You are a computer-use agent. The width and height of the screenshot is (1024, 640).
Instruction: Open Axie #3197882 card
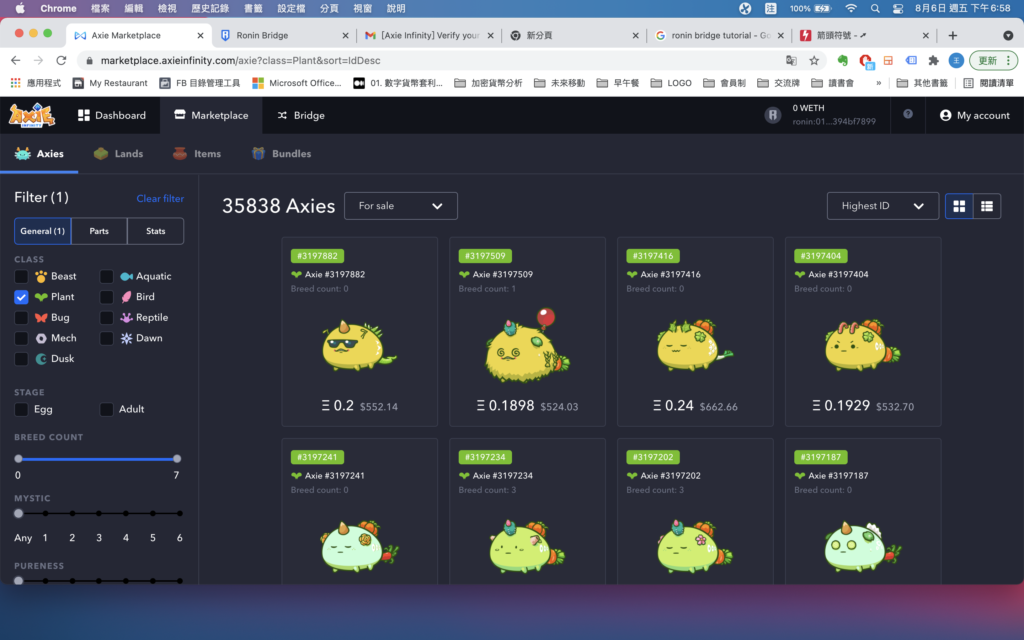359,332
